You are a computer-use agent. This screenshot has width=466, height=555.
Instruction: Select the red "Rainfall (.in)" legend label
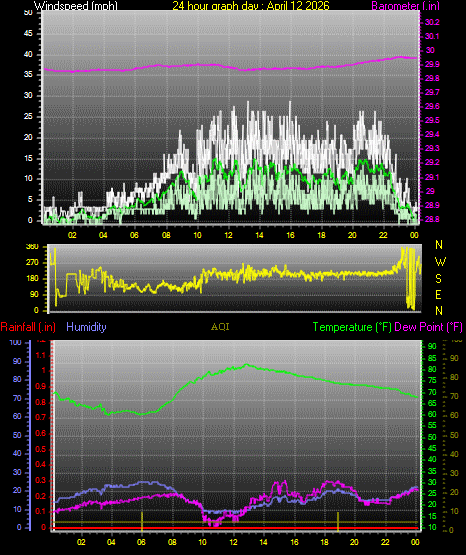pyautogui.click(x=28, y=327)
